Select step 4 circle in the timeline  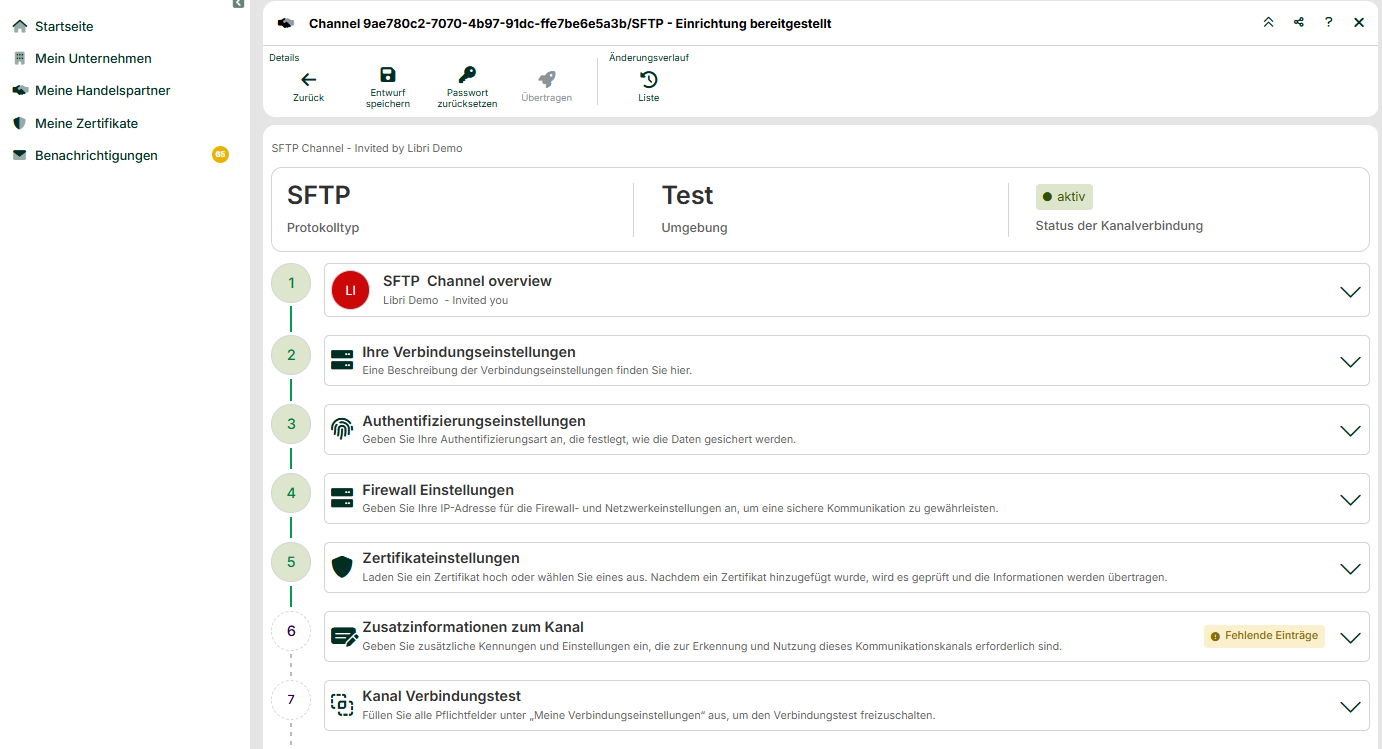pos(291,493)
